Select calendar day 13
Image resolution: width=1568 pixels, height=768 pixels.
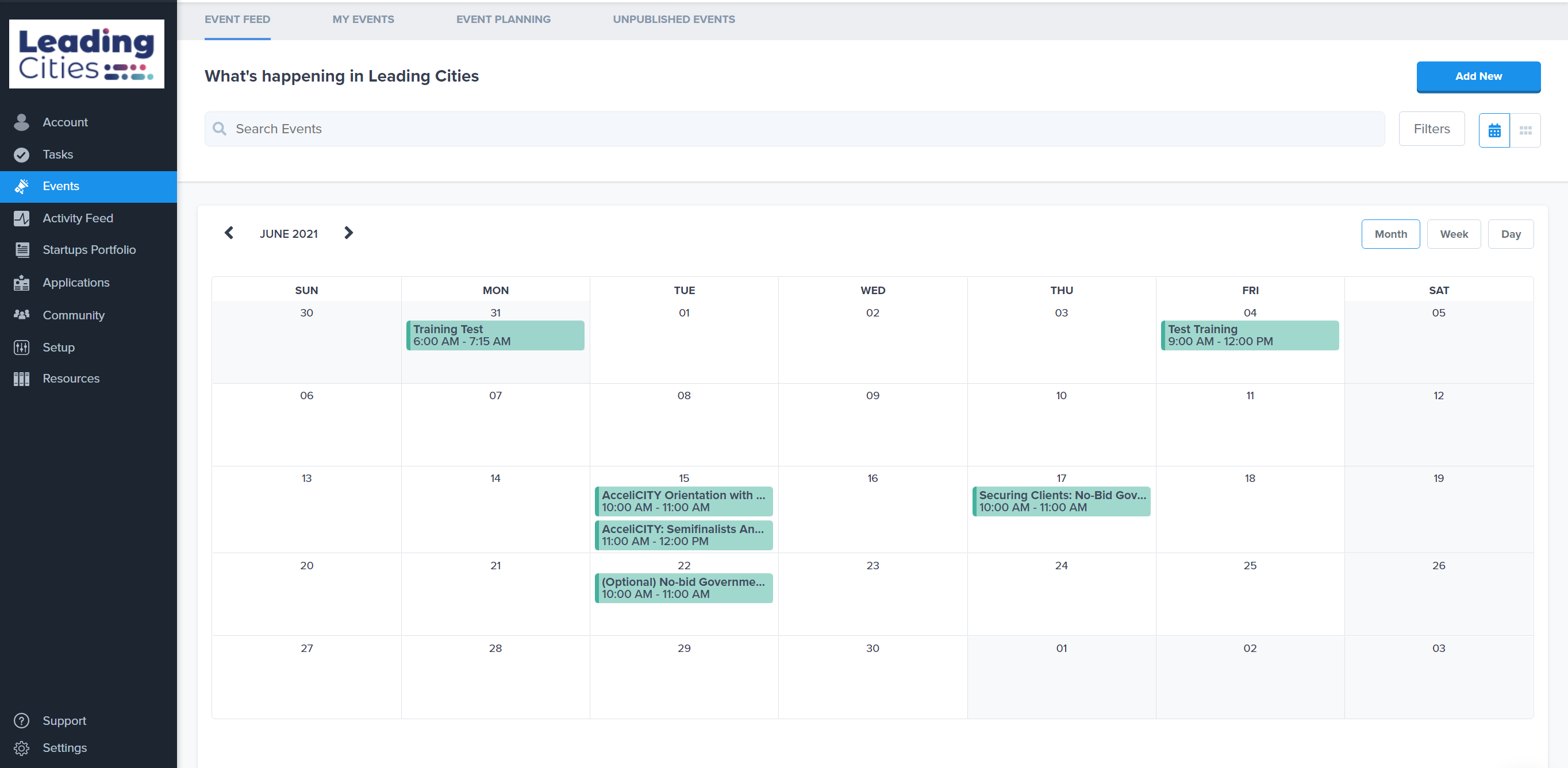(x=306, y=478)
